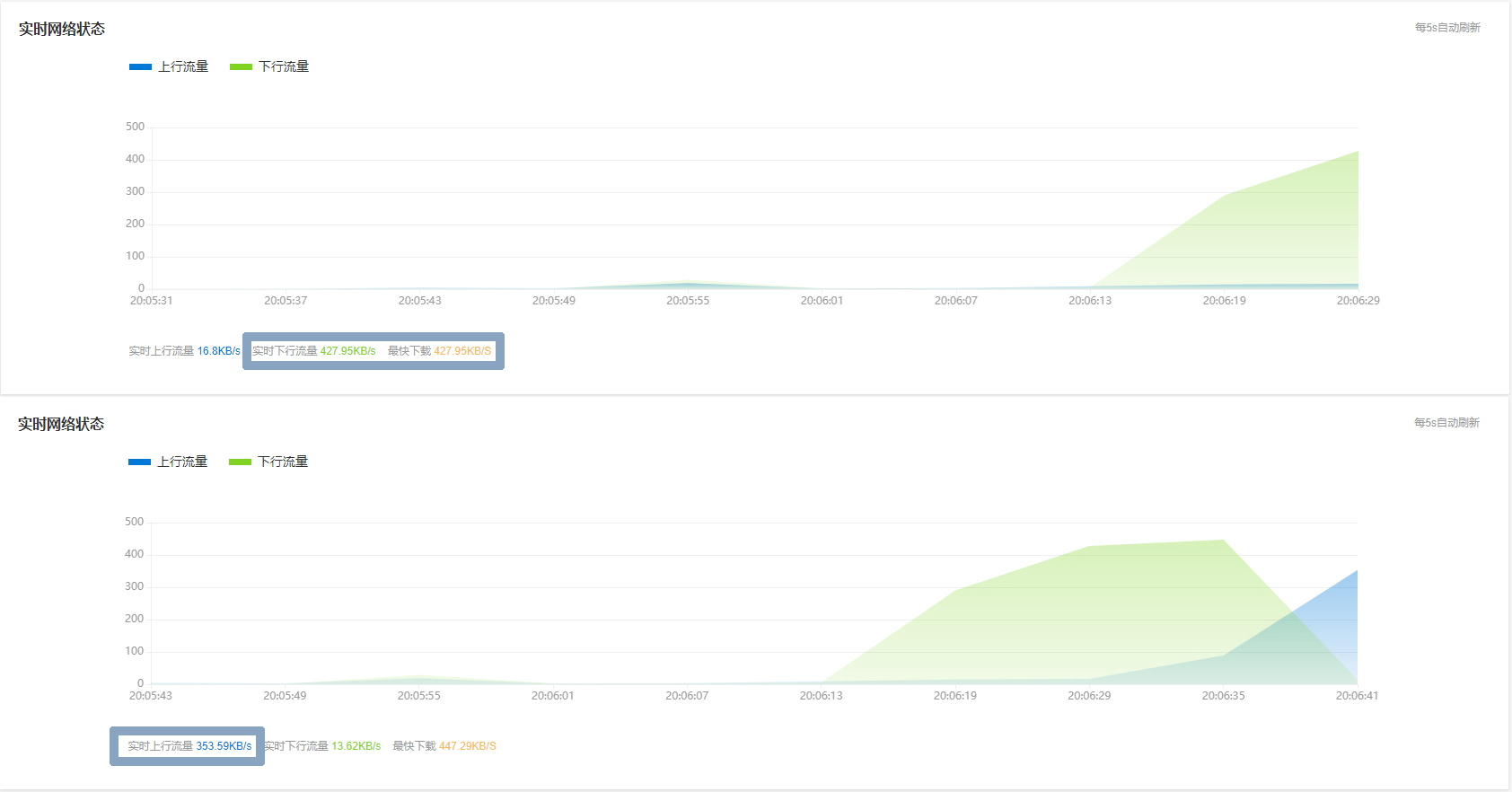Click the 500 y-axis label in upper chart
Screen dimensions: 1512x792
click(x=135, y=127)
